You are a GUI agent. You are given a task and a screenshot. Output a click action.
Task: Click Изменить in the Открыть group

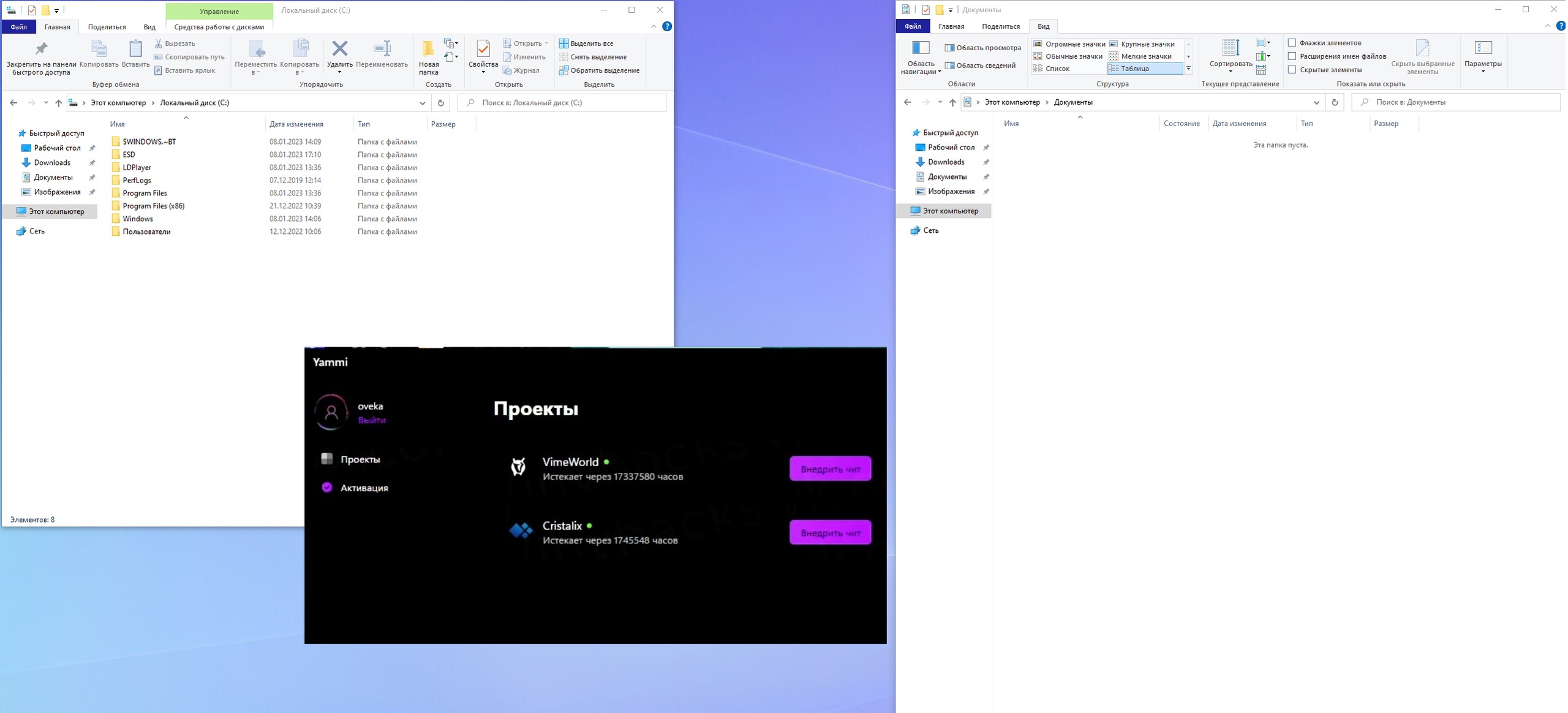click(524, 57)
